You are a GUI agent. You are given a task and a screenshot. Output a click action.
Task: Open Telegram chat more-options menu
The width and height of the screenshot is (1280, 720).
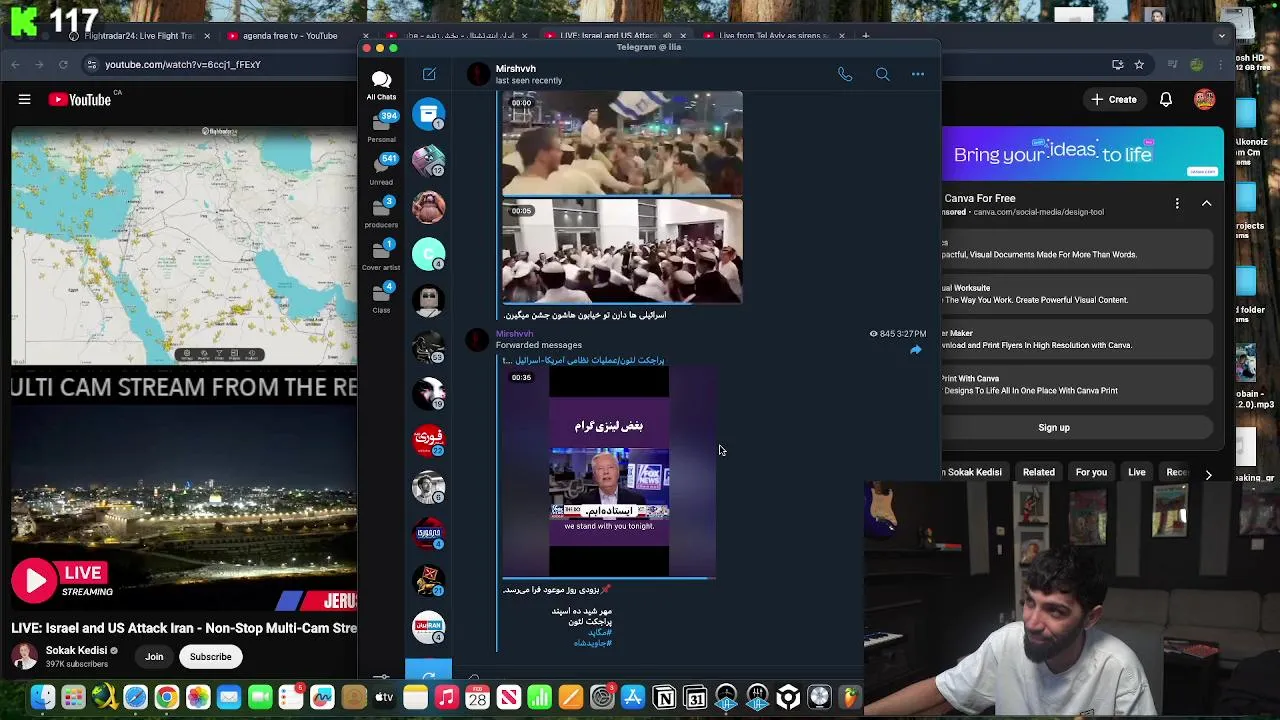(x=917, y=74)
